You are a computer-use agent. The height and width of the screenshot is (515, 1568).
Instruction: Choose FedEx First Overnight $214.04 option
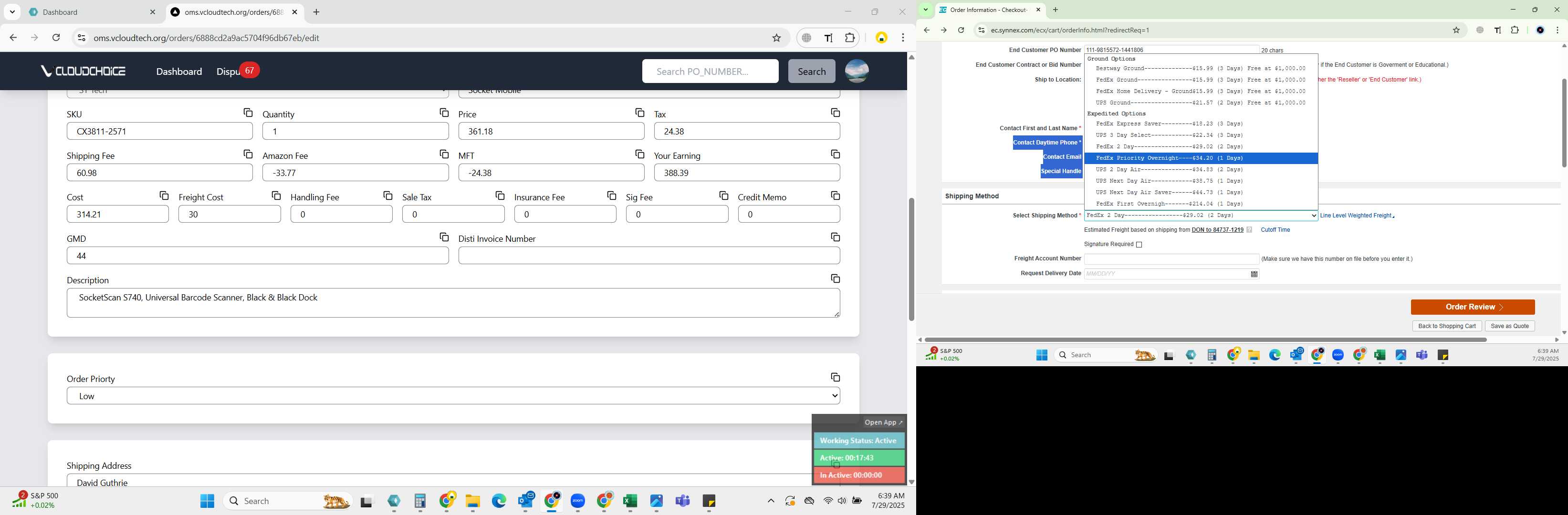(1201, 204)
